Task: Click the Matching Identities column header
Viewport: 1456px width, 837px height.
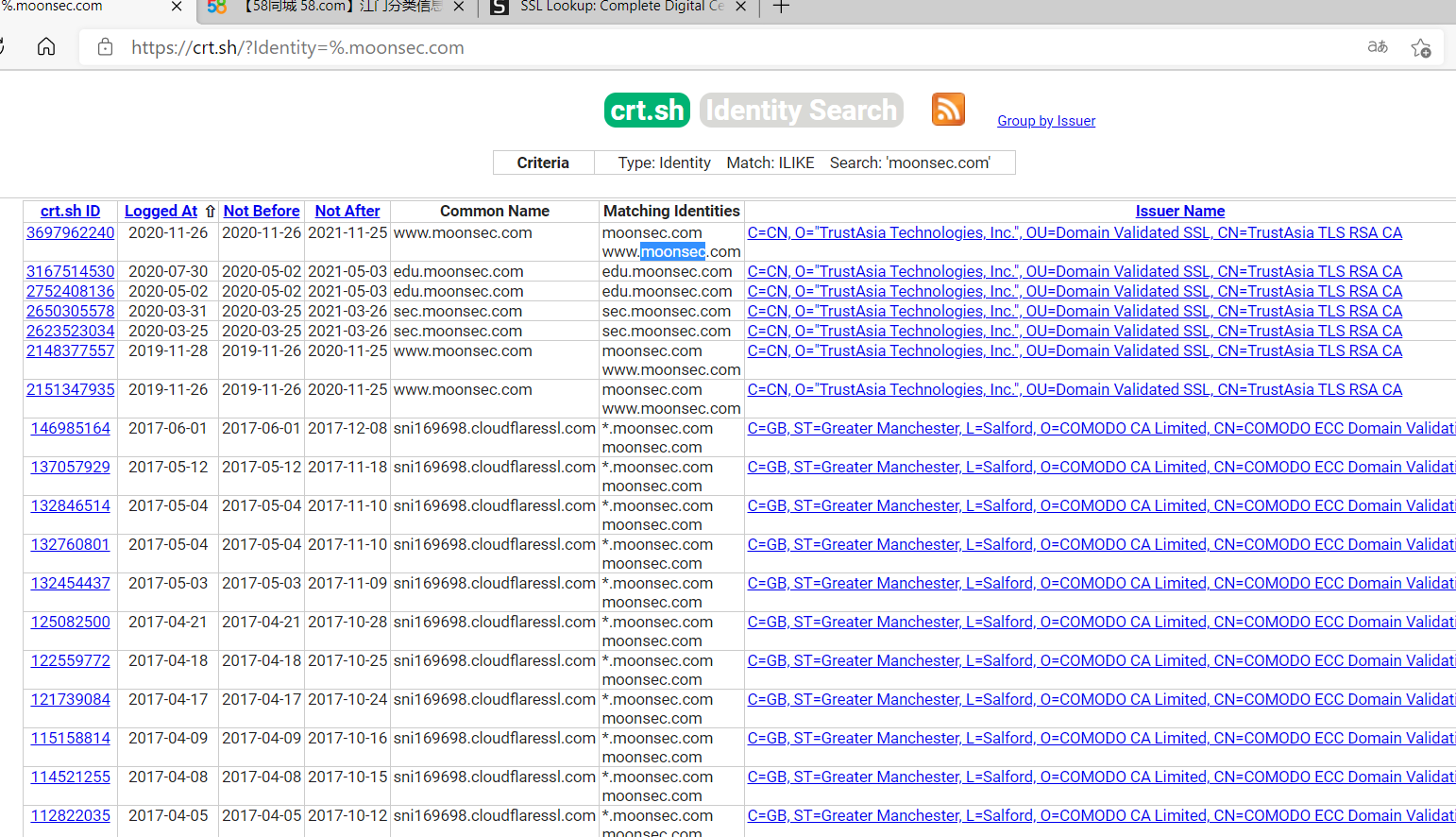Action: point(671,212)
